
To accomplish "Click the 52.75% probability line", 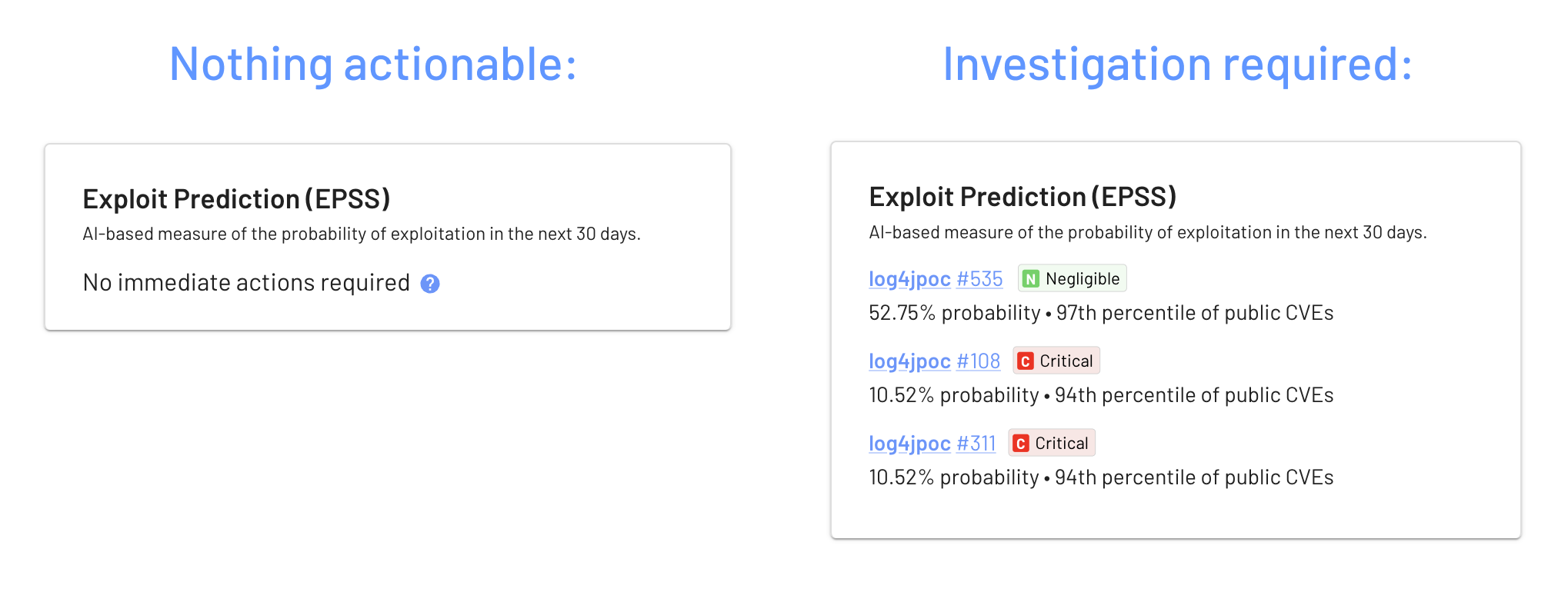I will point(1101,313).
